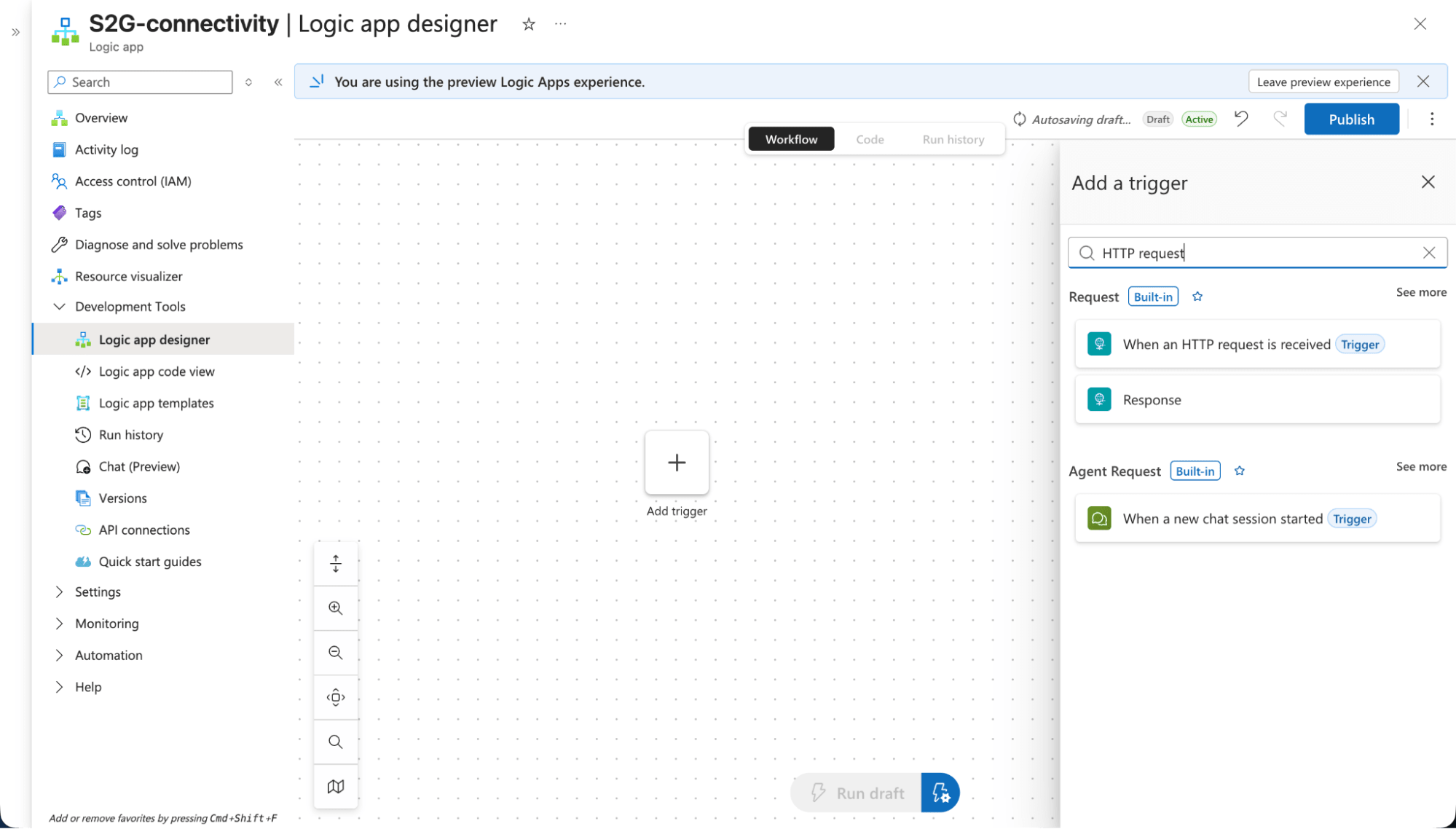The width and height of the screenshot is (1456, 829).
Task: Select the Workflow tab
Action: click(791, 139)
